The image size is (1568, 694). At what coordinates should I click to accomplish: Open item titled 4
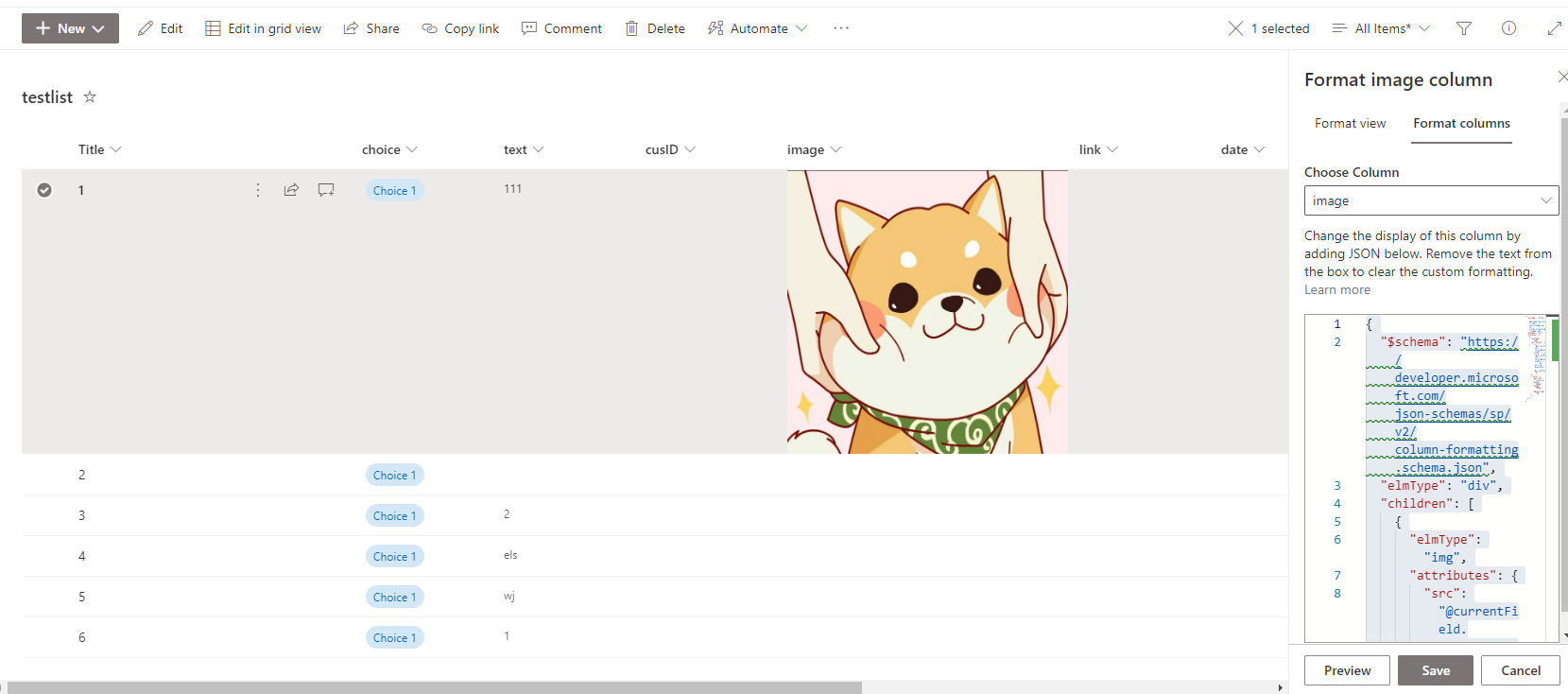[x=82, y=556]
